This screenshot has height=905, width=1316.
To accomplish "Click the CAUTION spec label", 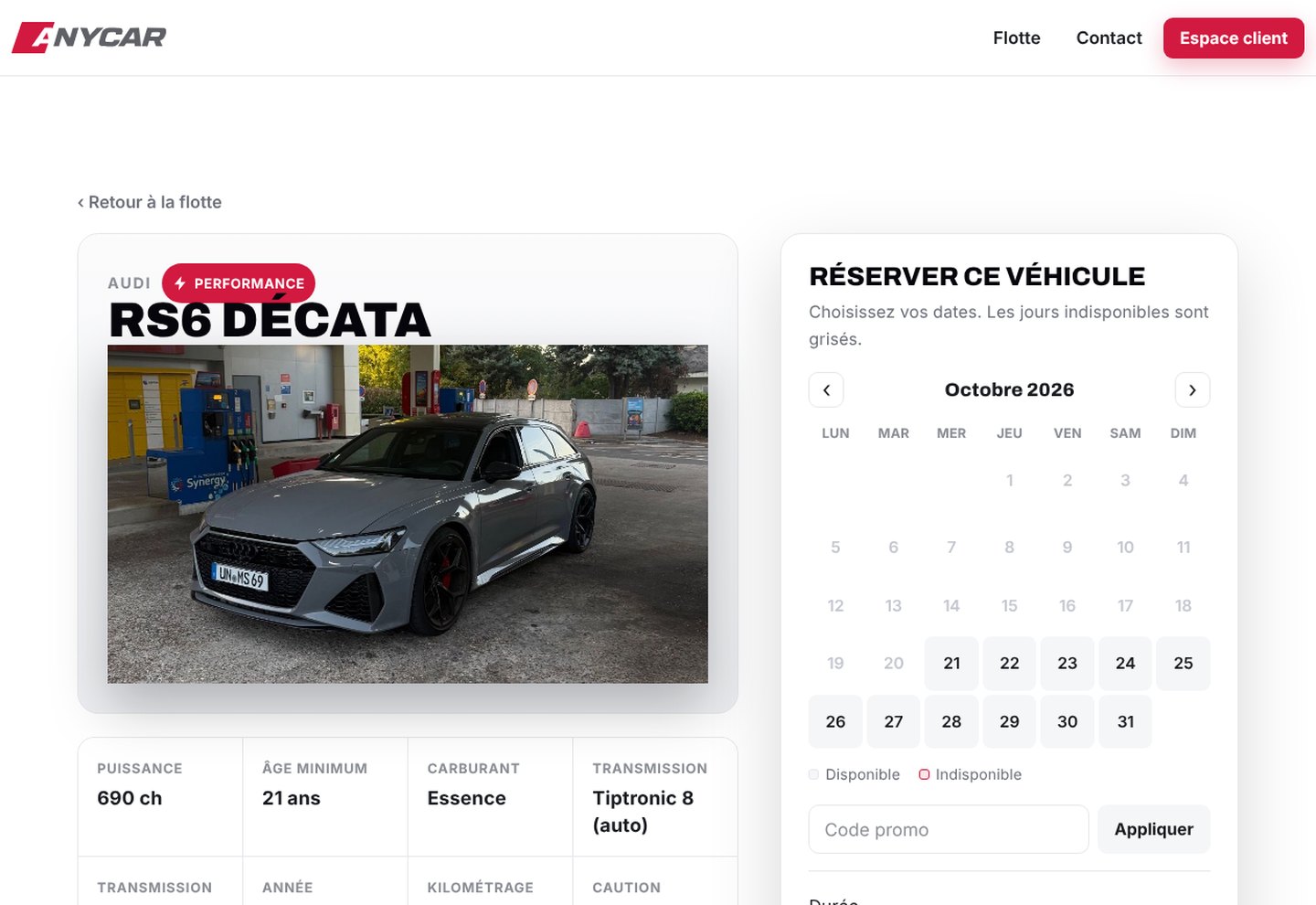I will tap(626, 888).
